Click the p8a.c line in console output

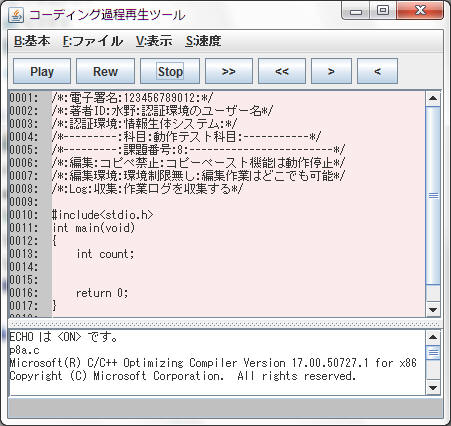(x=24, y=350)
